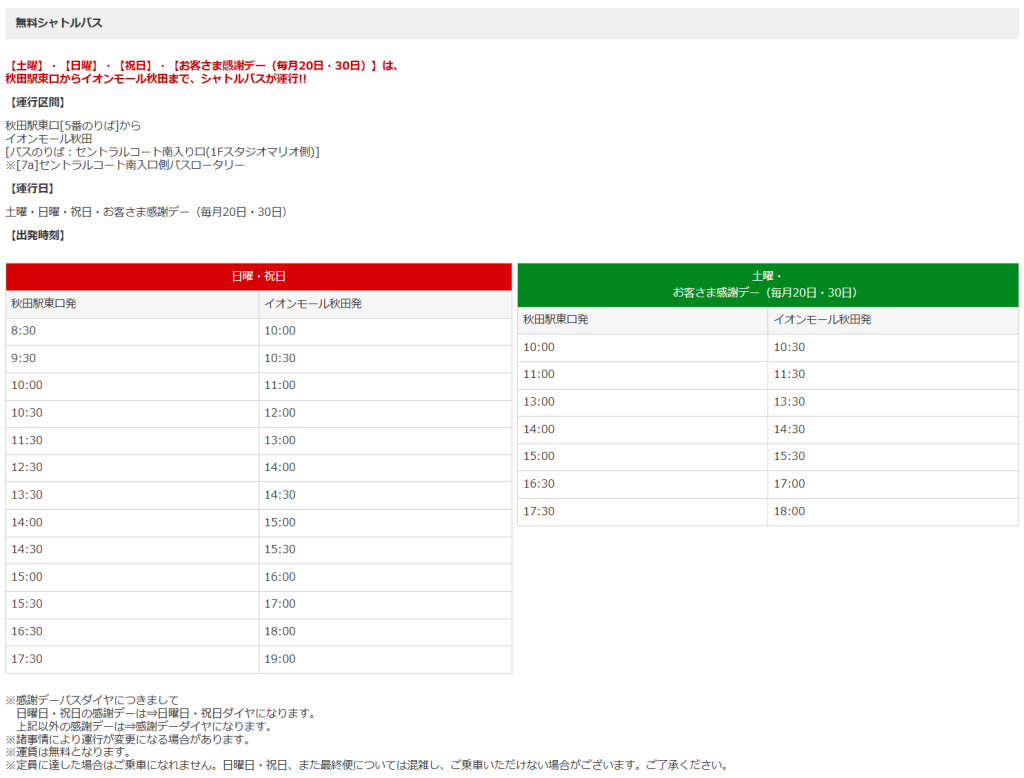Select the 【運行区間】 heading

click(36, 103)
